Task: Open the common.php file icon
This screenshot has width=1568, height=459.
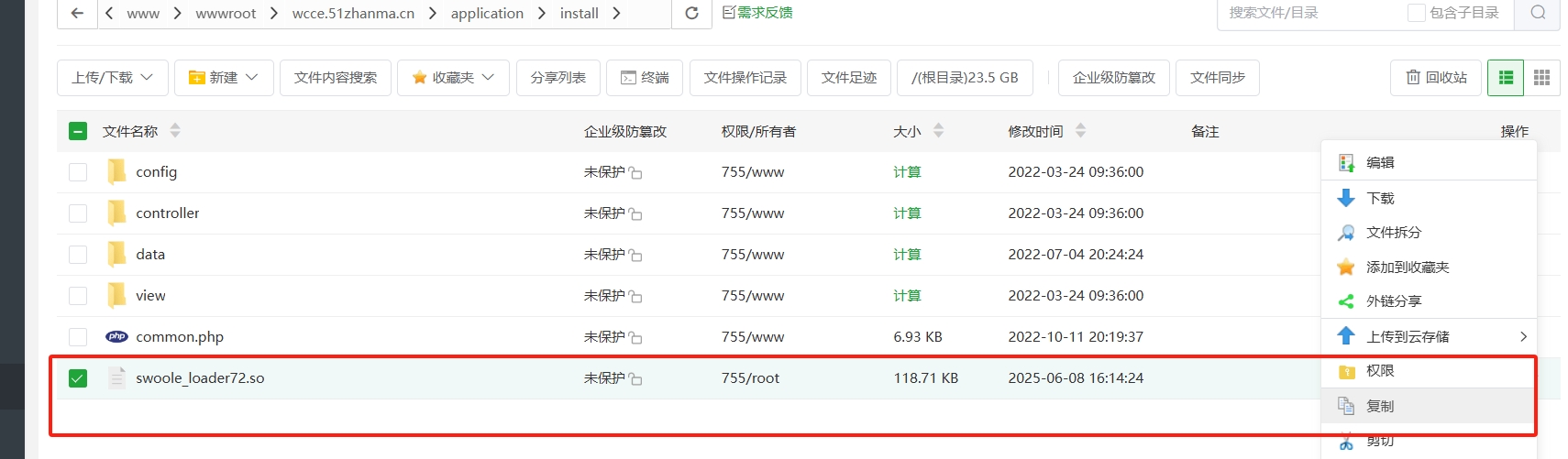Action: [x=116, y=336]
